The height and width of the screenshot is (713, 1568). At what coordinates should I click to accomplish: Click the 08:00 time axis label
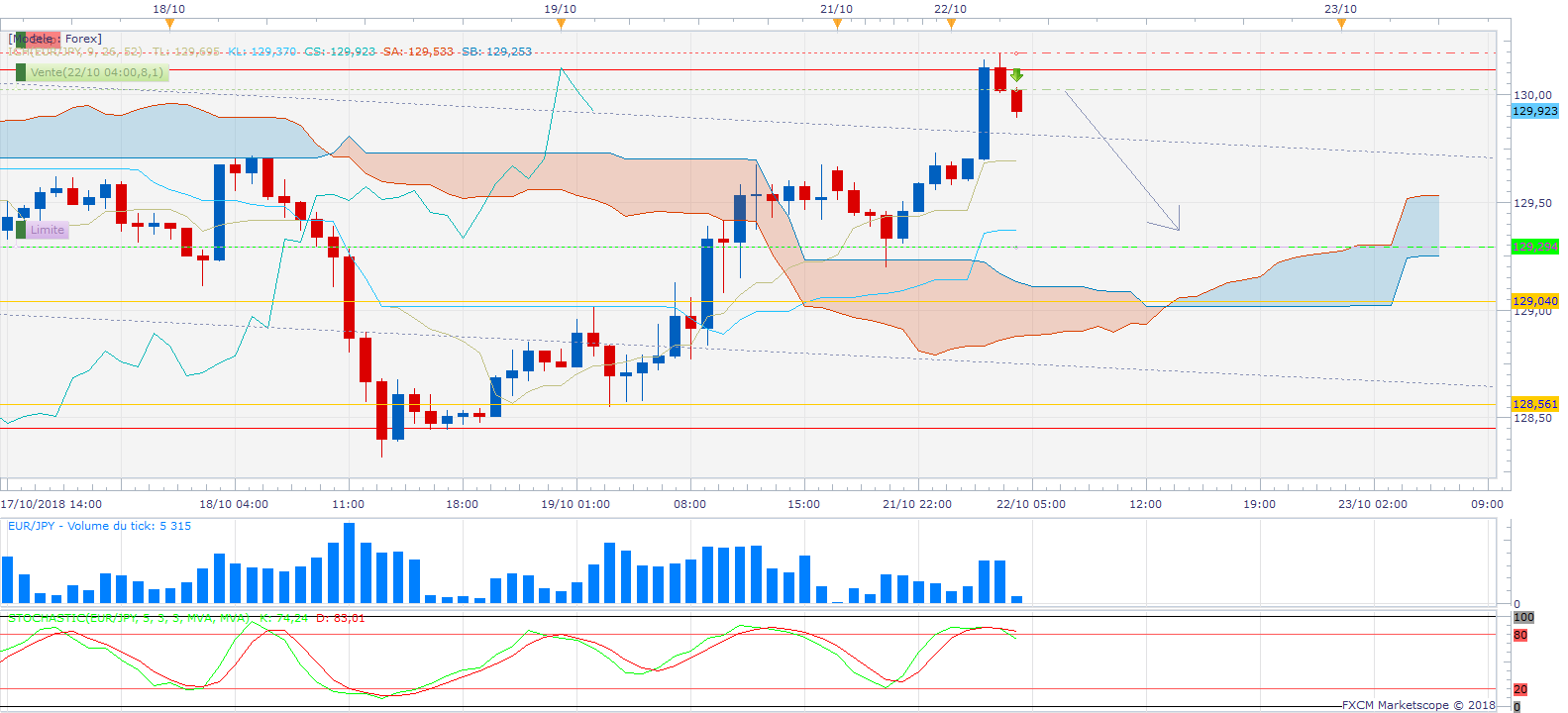tap(690, 504)
